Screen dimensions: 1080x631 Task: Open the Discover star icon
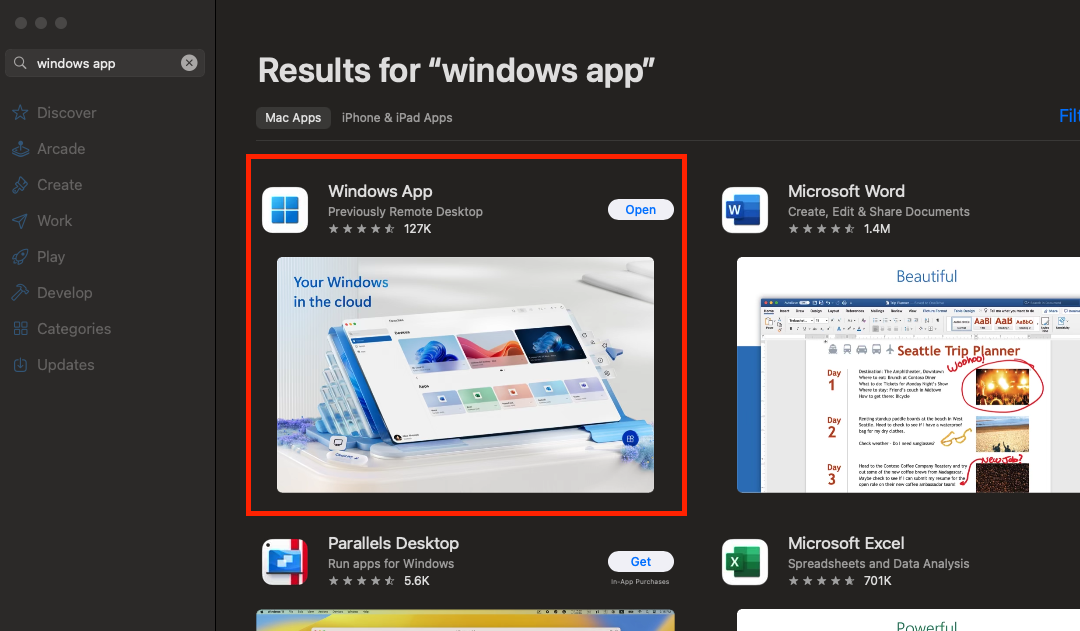click(21, 112)
